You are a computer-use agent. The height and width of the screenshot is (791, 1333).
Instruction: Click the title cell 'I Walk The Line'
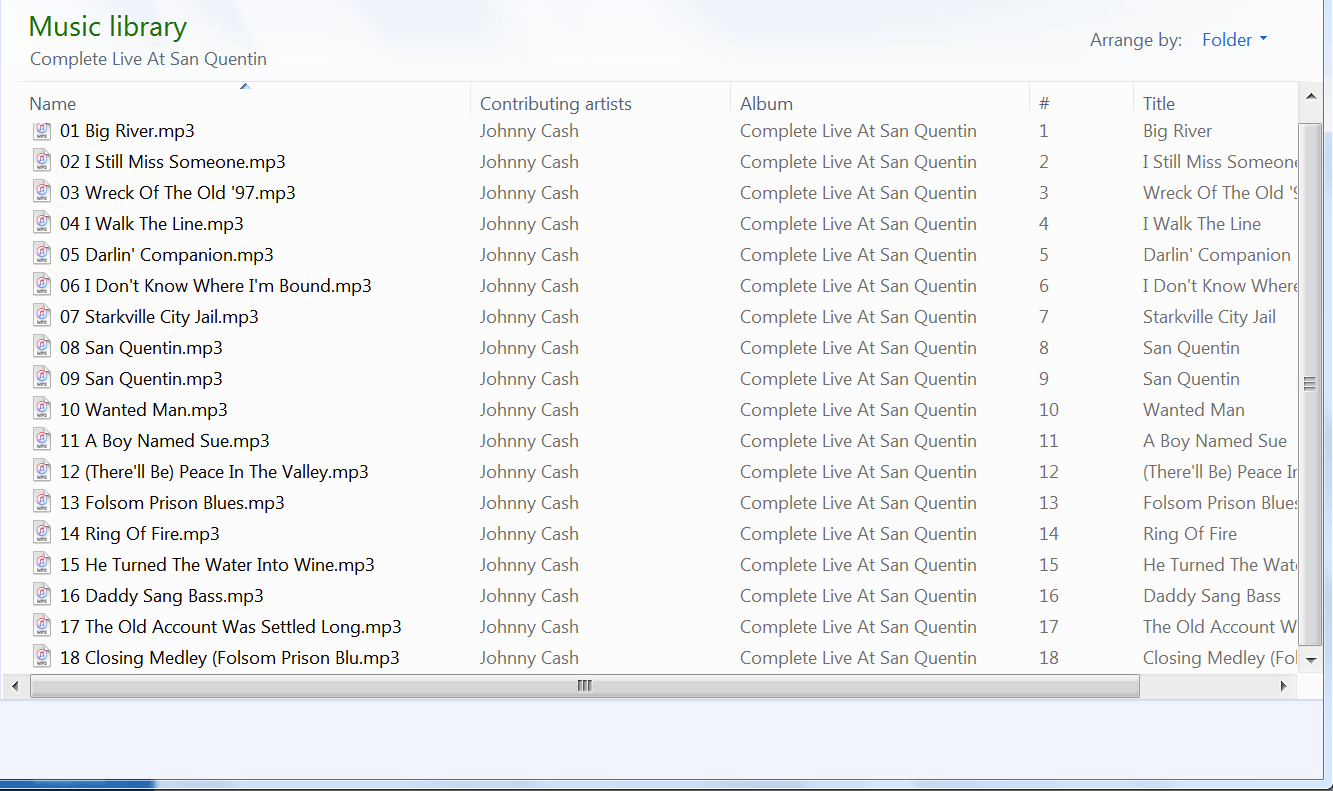tap(1202, 223)
